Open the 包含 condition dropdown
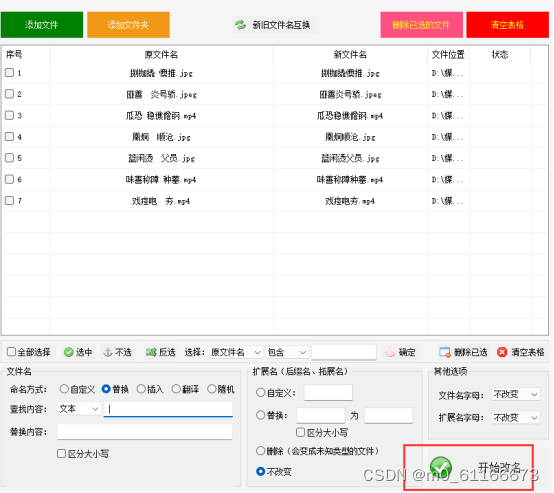554x493 pixels. pos(287,352)
